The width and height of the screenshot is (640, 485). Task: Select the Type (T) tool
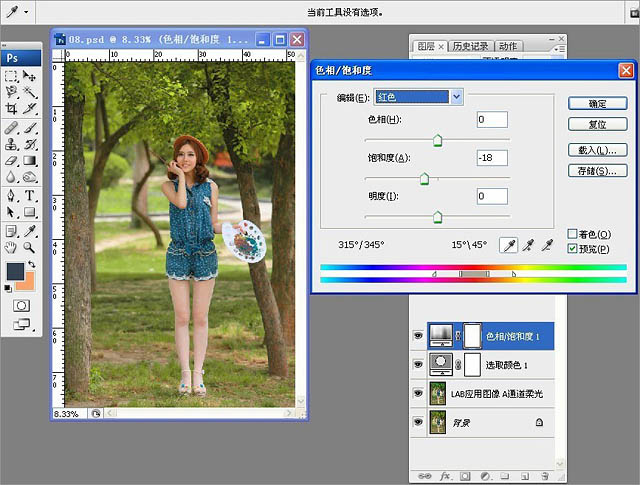pyautogui.click(x=30, y=195)
